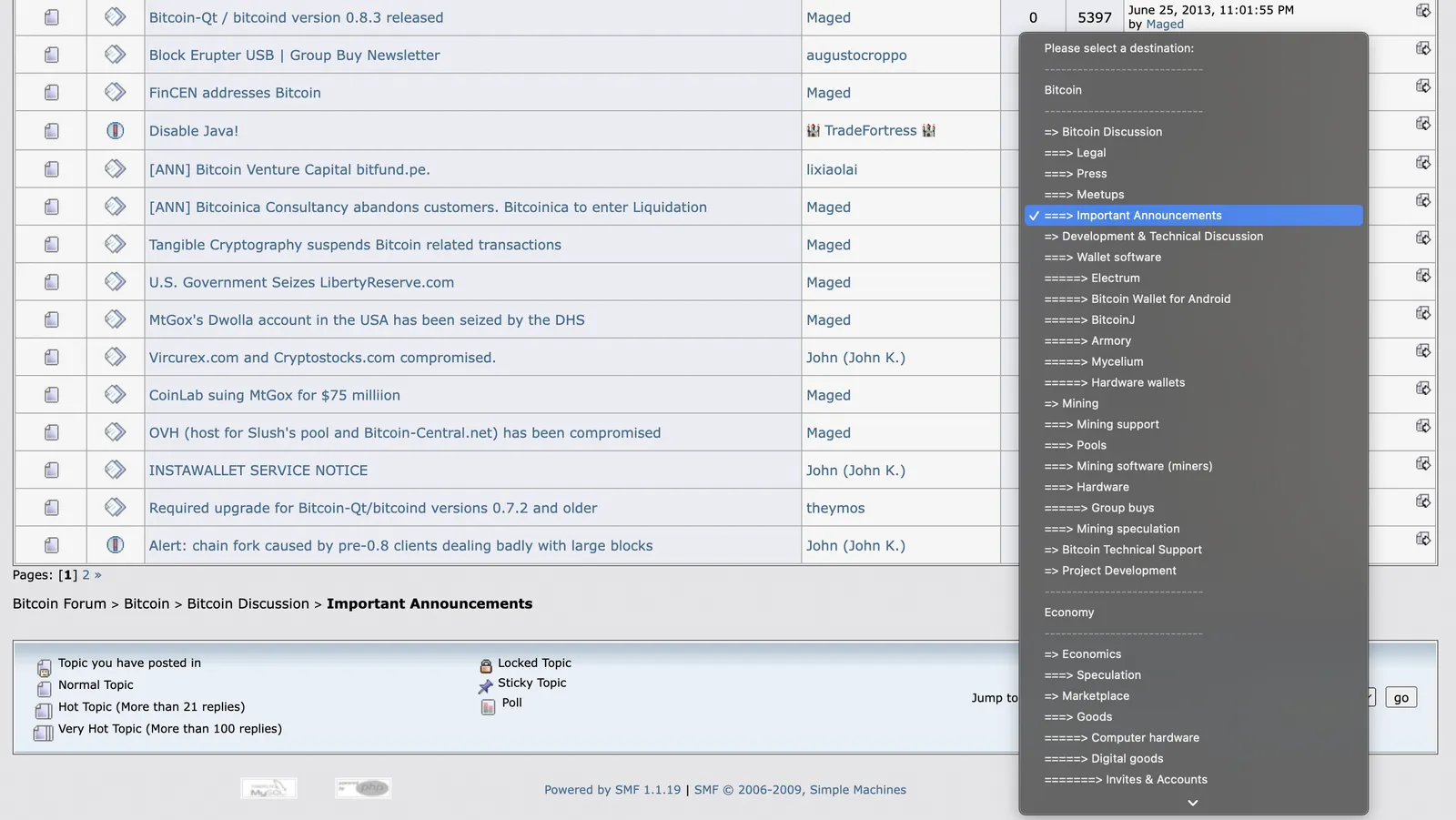Screen dimensions: 1456x820
Task: Click page icon in Bitcoin Venture Capital row
Action: (52, 169)
